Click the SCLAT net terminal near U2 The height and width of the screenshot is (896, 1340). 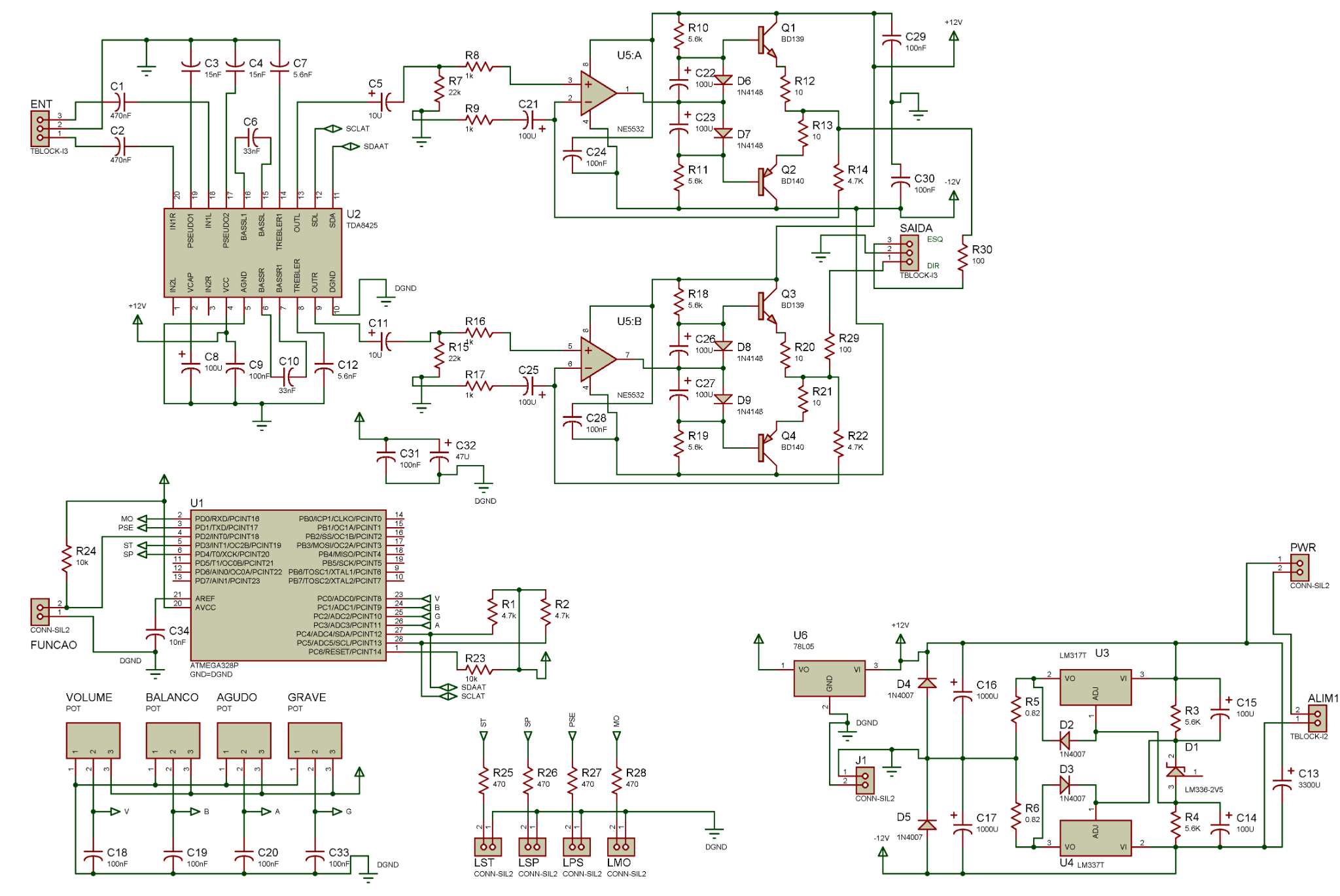333,129
